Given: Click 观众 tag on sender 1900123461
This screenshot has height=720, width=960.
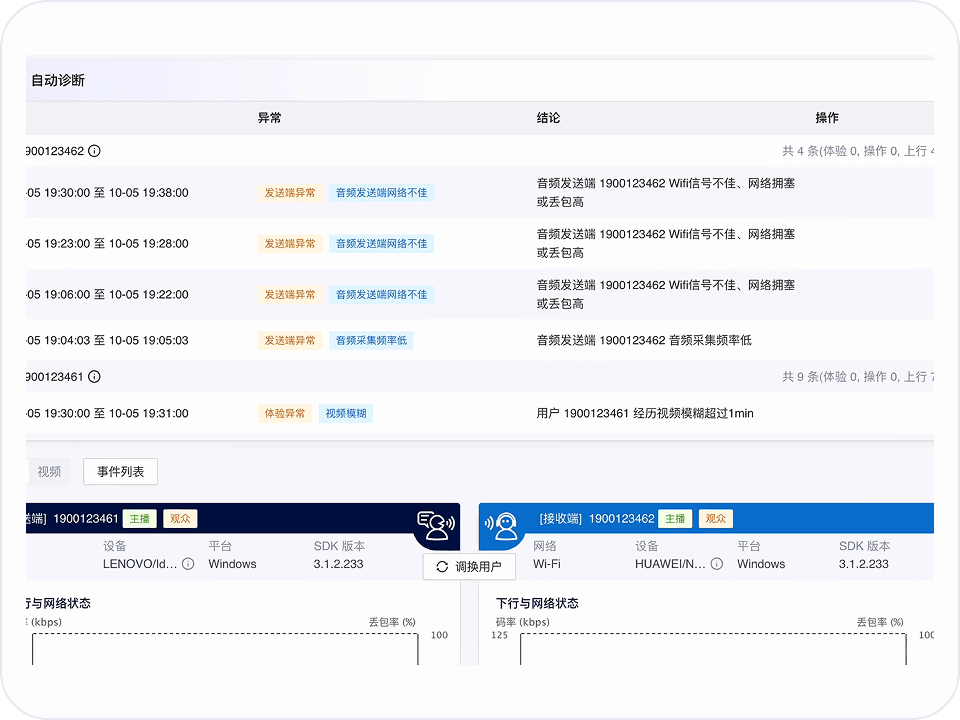Looking at the screenshot, I should [x=180, y=519].
